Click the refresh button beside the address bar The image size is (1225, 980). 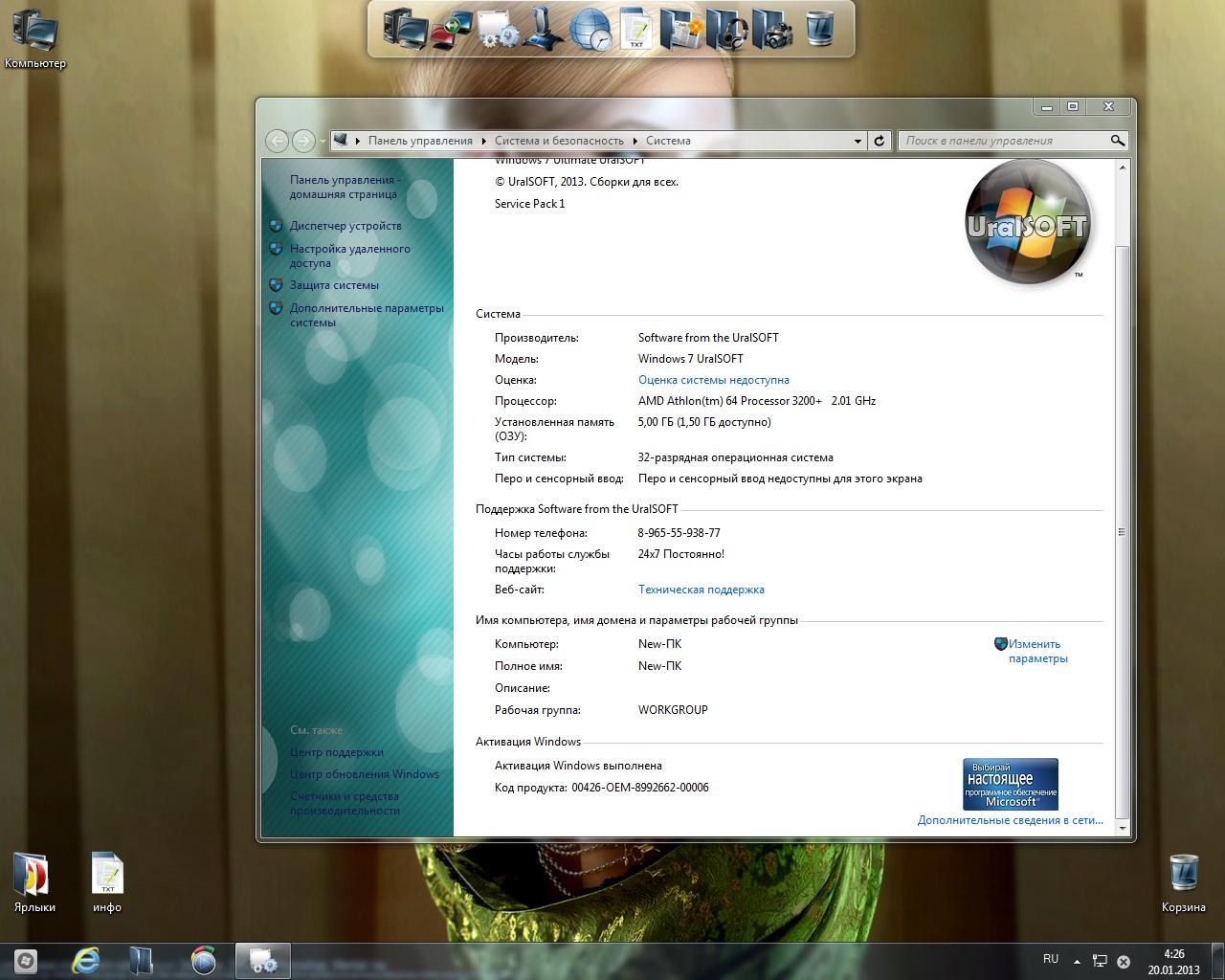click(880, 141)
